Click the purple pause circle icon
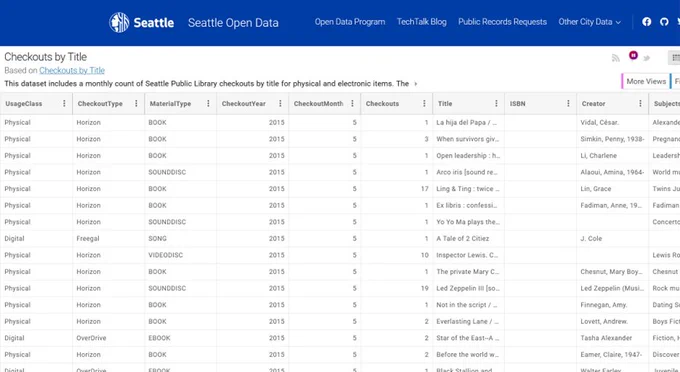Viewport: 680px width, 372px height. tap(633, 55)
